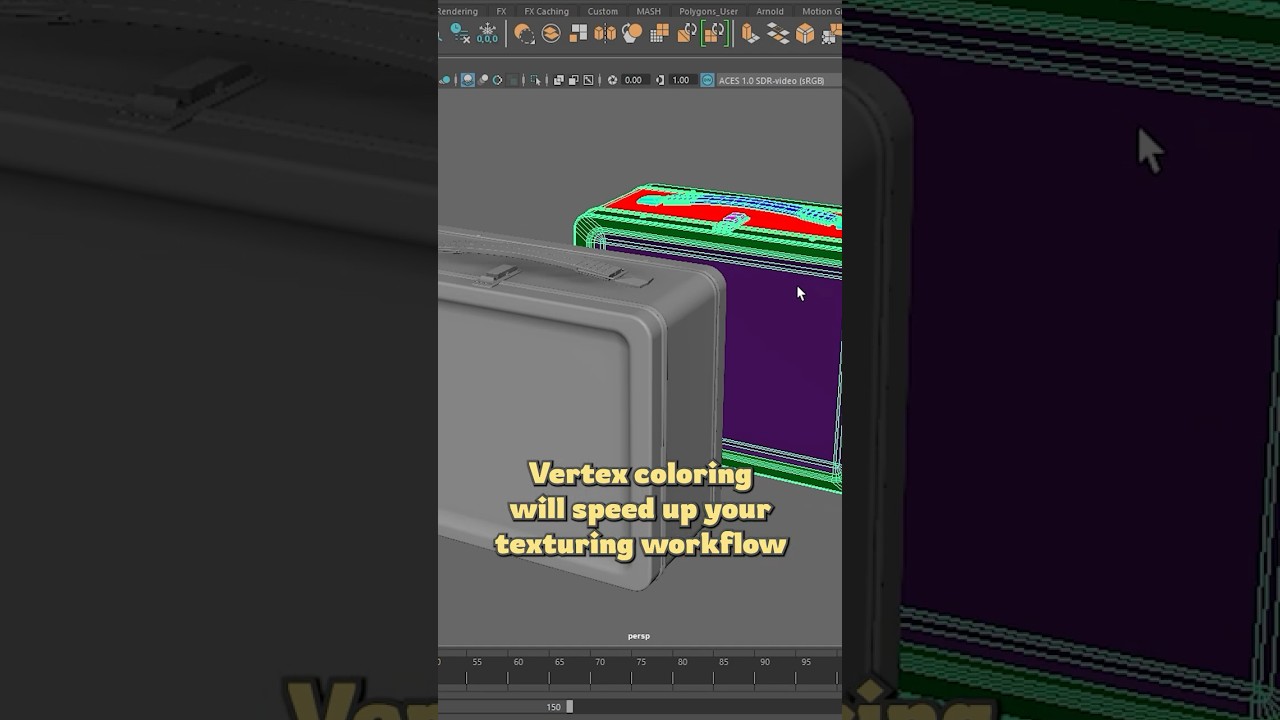1280x720 pixels.
Task: Click frame 65 on the time slider
Action: pyautogui.click(x=559, y=662)
